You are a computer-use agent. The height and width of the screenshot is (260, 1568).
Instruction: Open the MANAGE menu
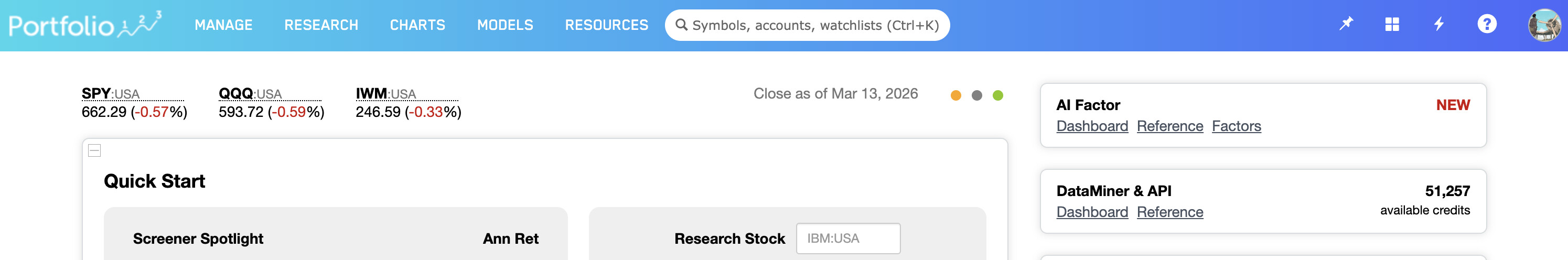point(223,25)
